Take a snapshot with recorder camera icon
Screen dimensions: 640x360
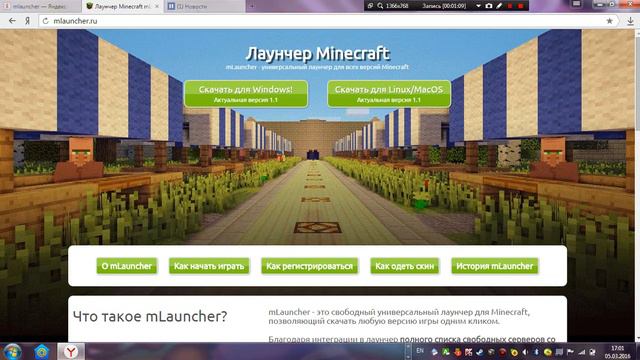tap(489, 6)
